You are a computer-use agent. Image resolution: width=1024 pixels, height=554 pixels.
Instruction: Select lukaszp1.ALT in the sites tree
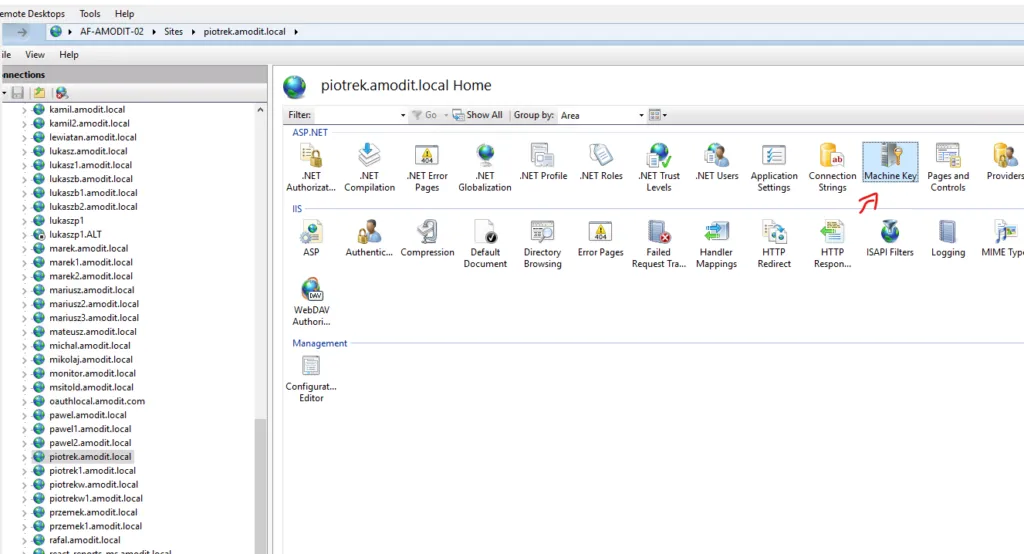coord(75,235)
